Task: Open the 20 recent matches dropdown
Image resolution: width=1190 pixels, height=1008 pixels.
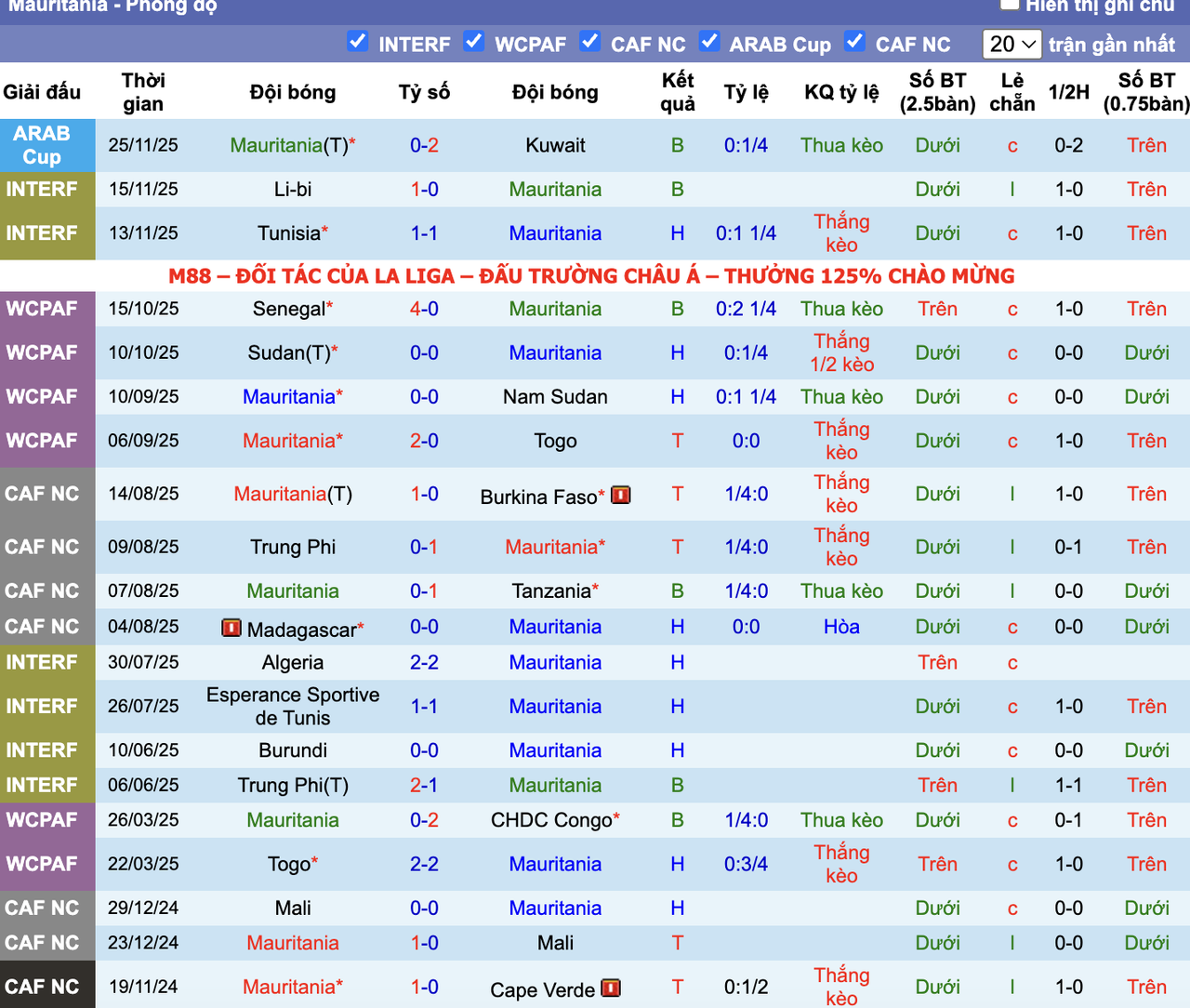Action: [1012, 44]
